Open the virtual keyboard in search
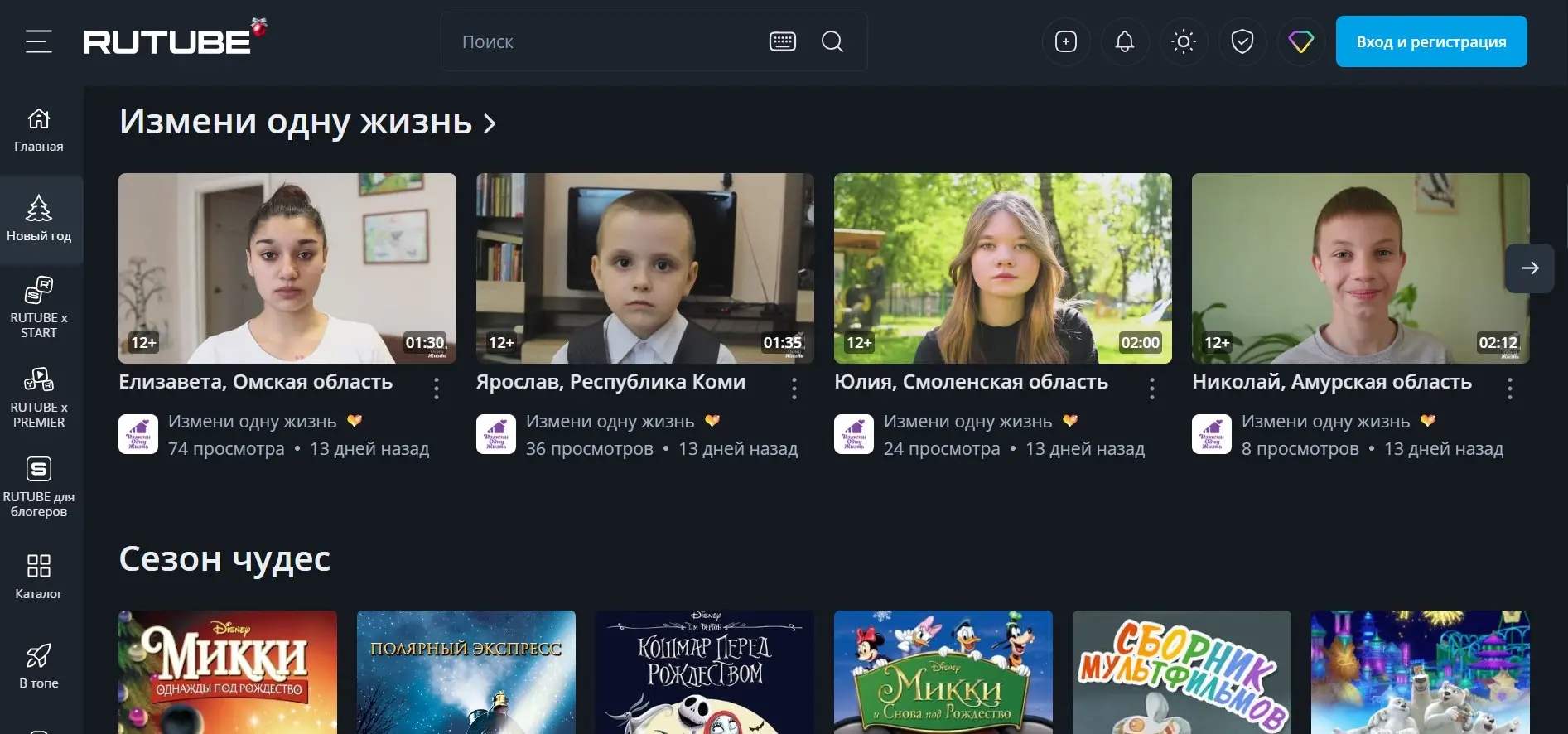Screen dimensions: 1568x734 (782, 41)
